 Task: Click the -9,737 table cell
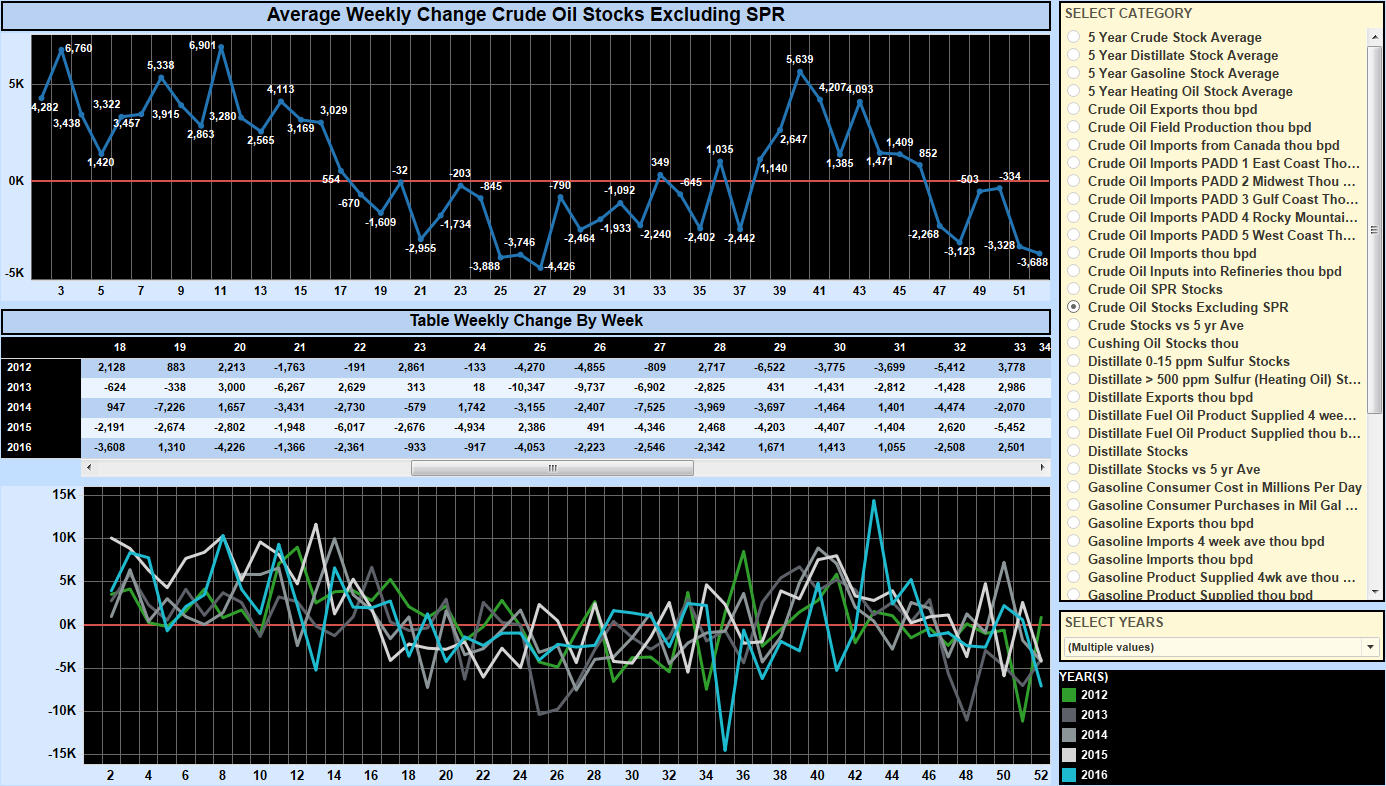pos(592,388)
